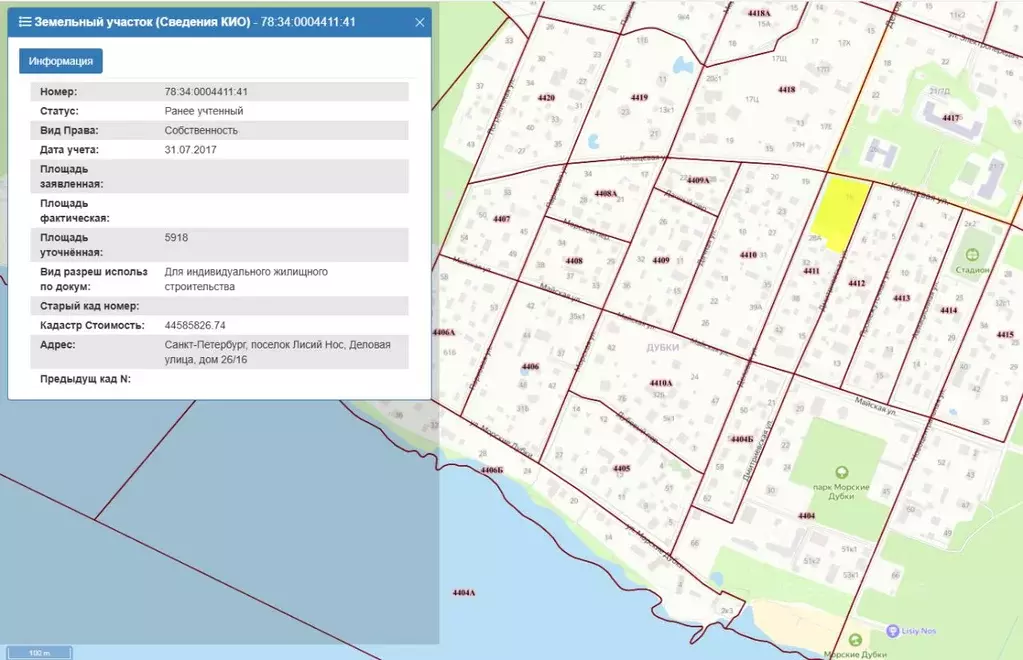
Task: Close the land parcel information panel
Action: tap(420, 22)
